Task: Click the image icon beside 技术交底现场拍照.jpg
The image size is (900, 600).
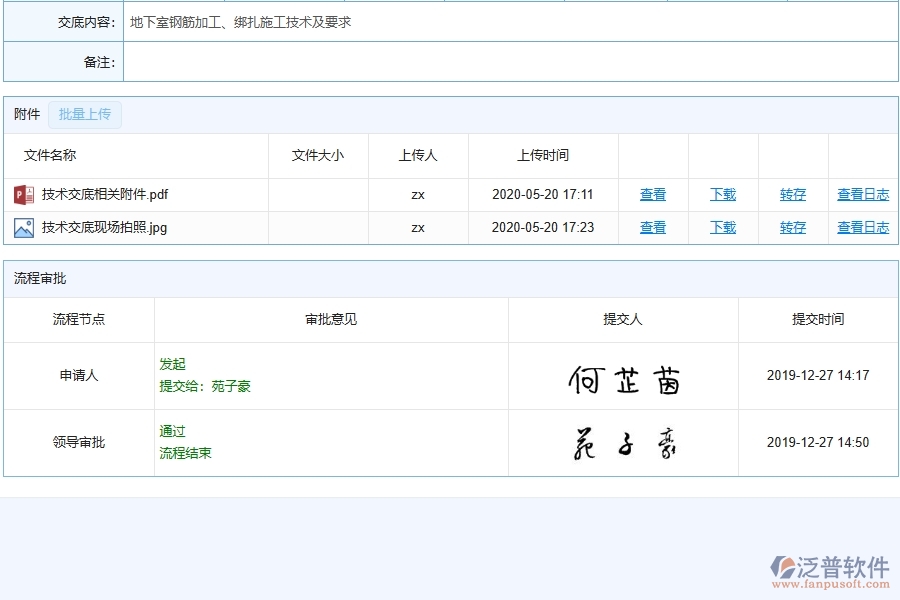Action: click(24, 227)
